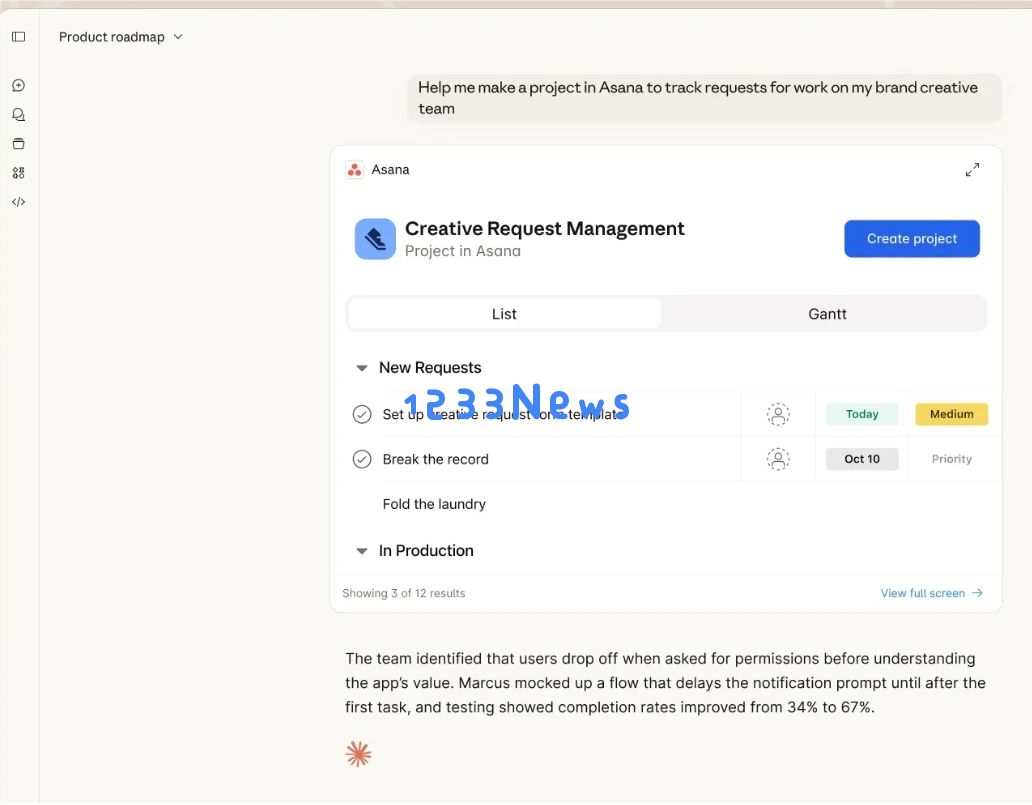The height and width of the screenshot is (805, 1032).
Task: Expand the Asana widget with the diagonal arrow
Action: 972,169
